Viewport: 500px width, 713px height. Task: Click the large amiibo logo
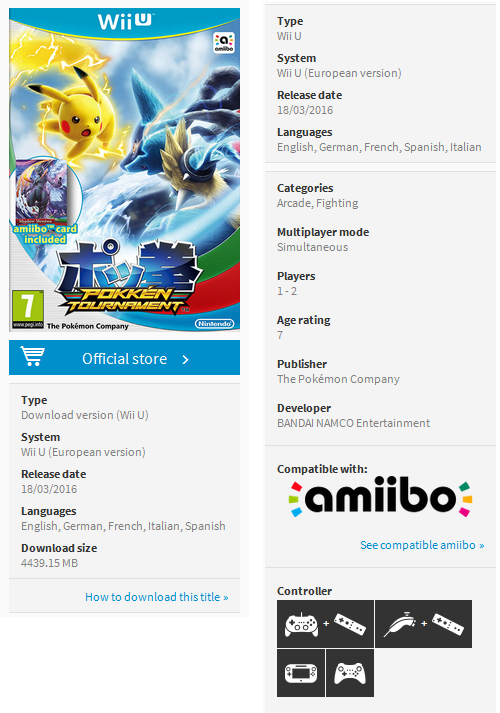coord(380,497)
